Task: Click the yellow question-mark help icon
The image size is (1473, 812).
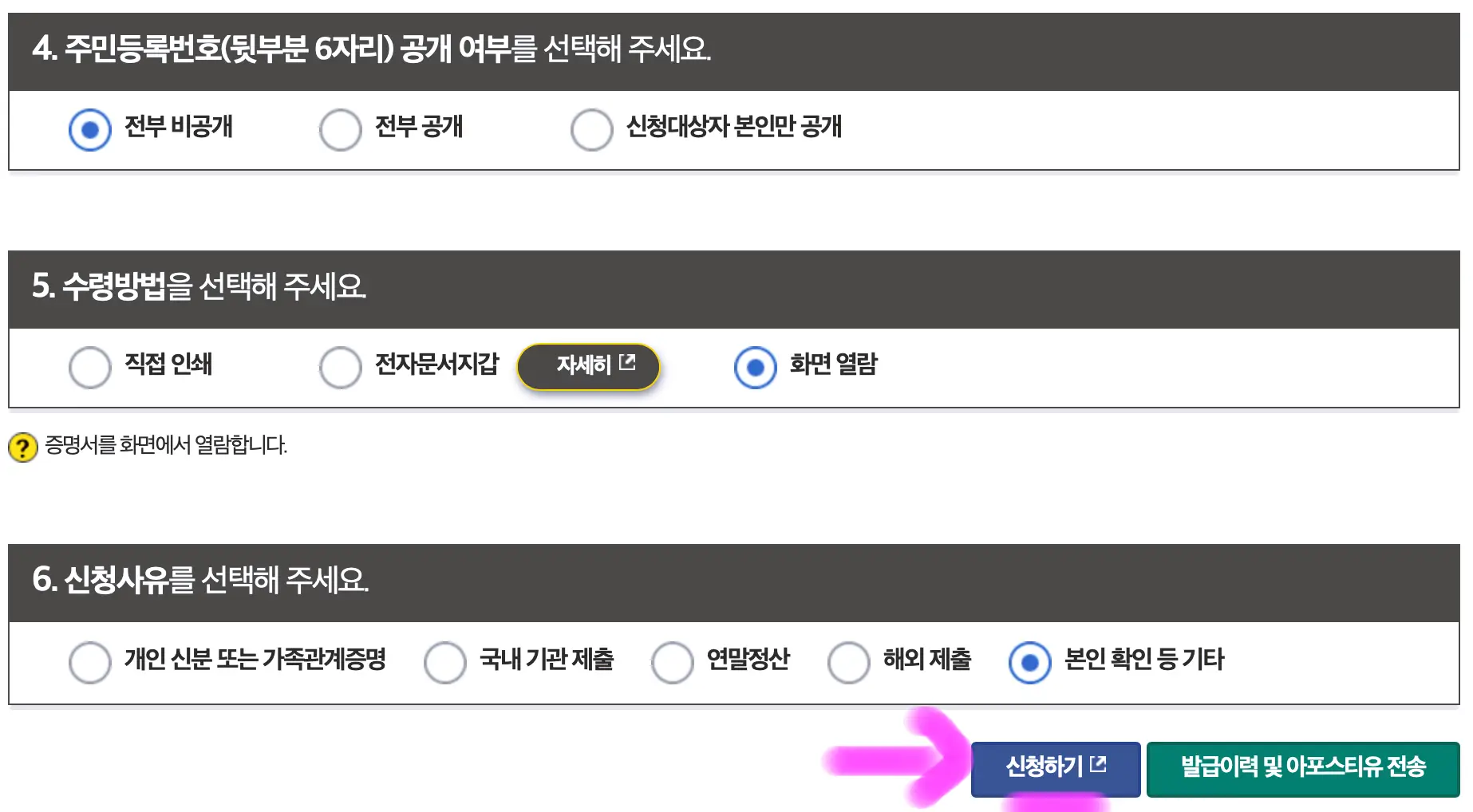Action: [23, 447]
